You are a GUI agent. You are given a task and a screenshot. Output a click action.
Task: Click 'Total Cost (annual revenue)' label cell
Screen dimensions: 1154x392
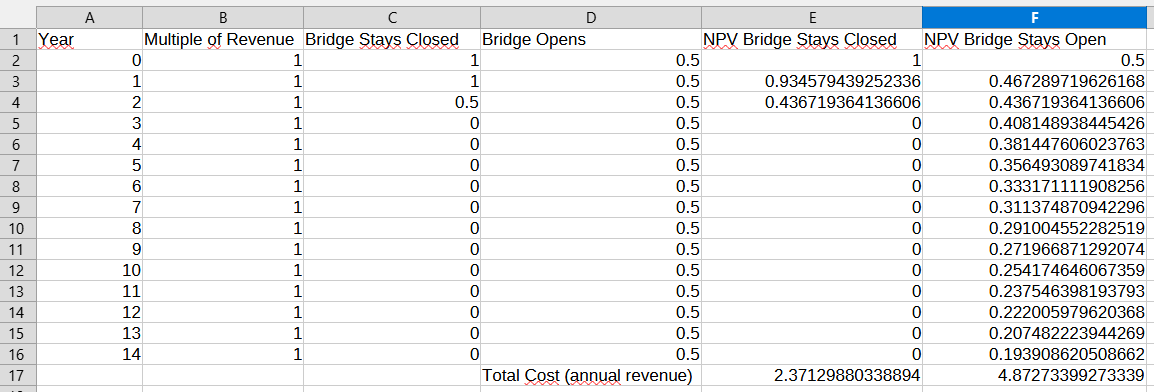click(x=590, y=375)
